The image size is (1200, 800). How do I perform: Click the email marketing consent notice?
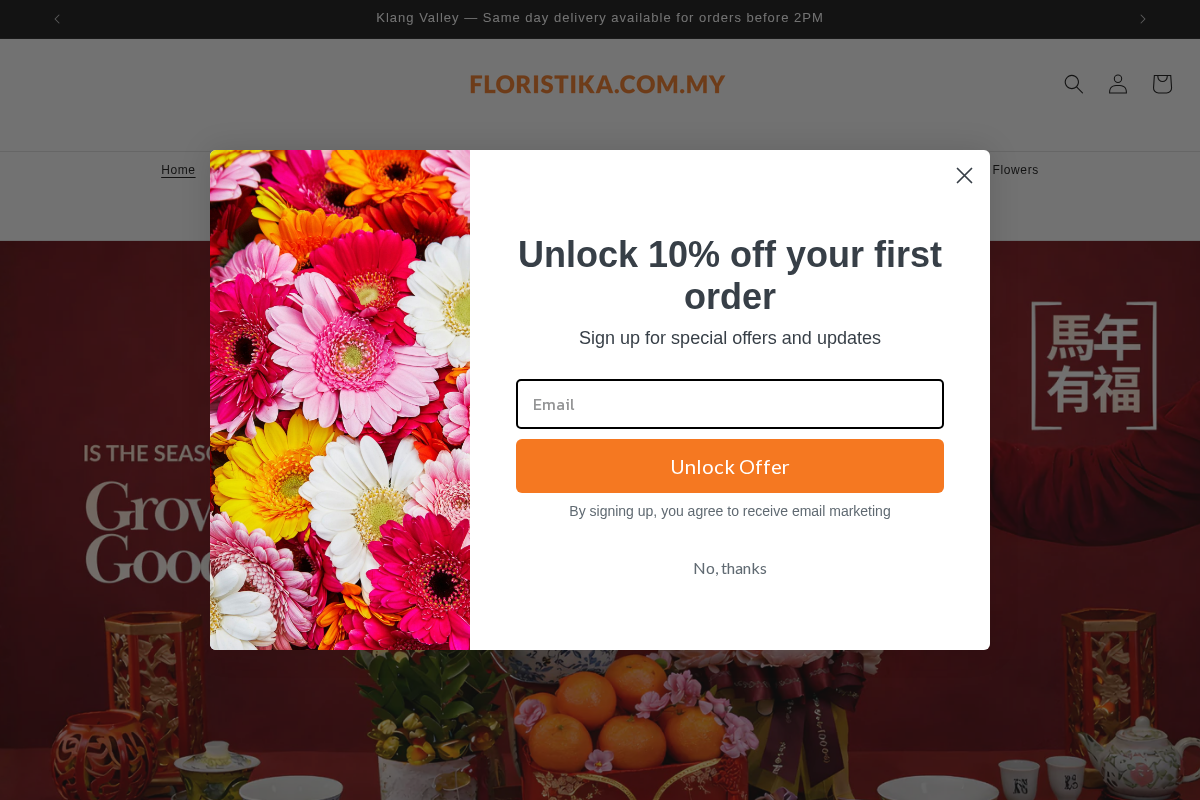pyautogui.click(x=729, y=511)
